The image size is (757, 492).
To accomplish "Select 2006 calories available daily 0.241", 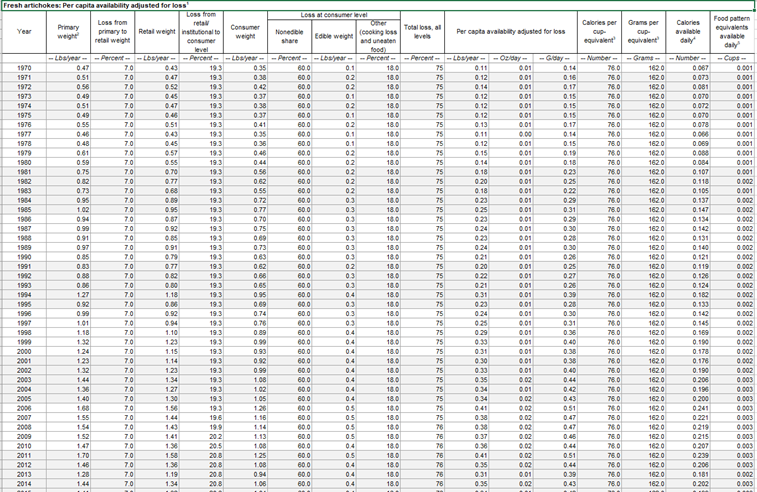I will [x=688, y=408].
